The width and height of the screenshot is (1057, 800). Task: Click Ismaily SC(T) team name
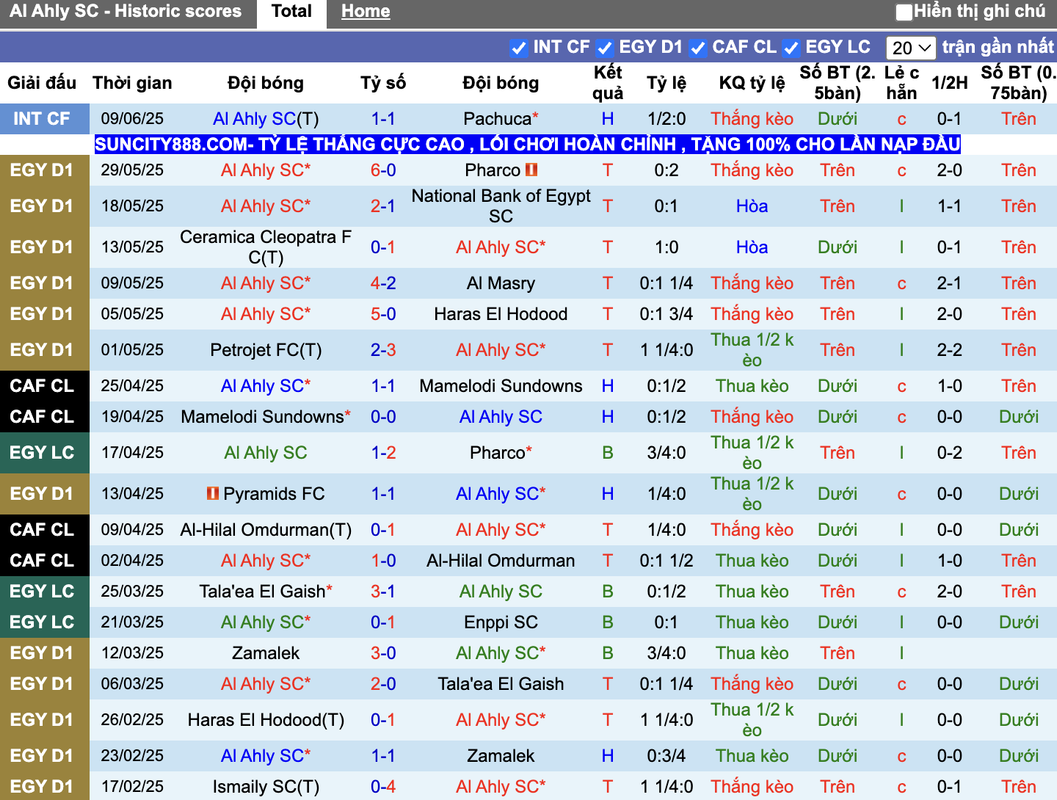coord(266,787)
